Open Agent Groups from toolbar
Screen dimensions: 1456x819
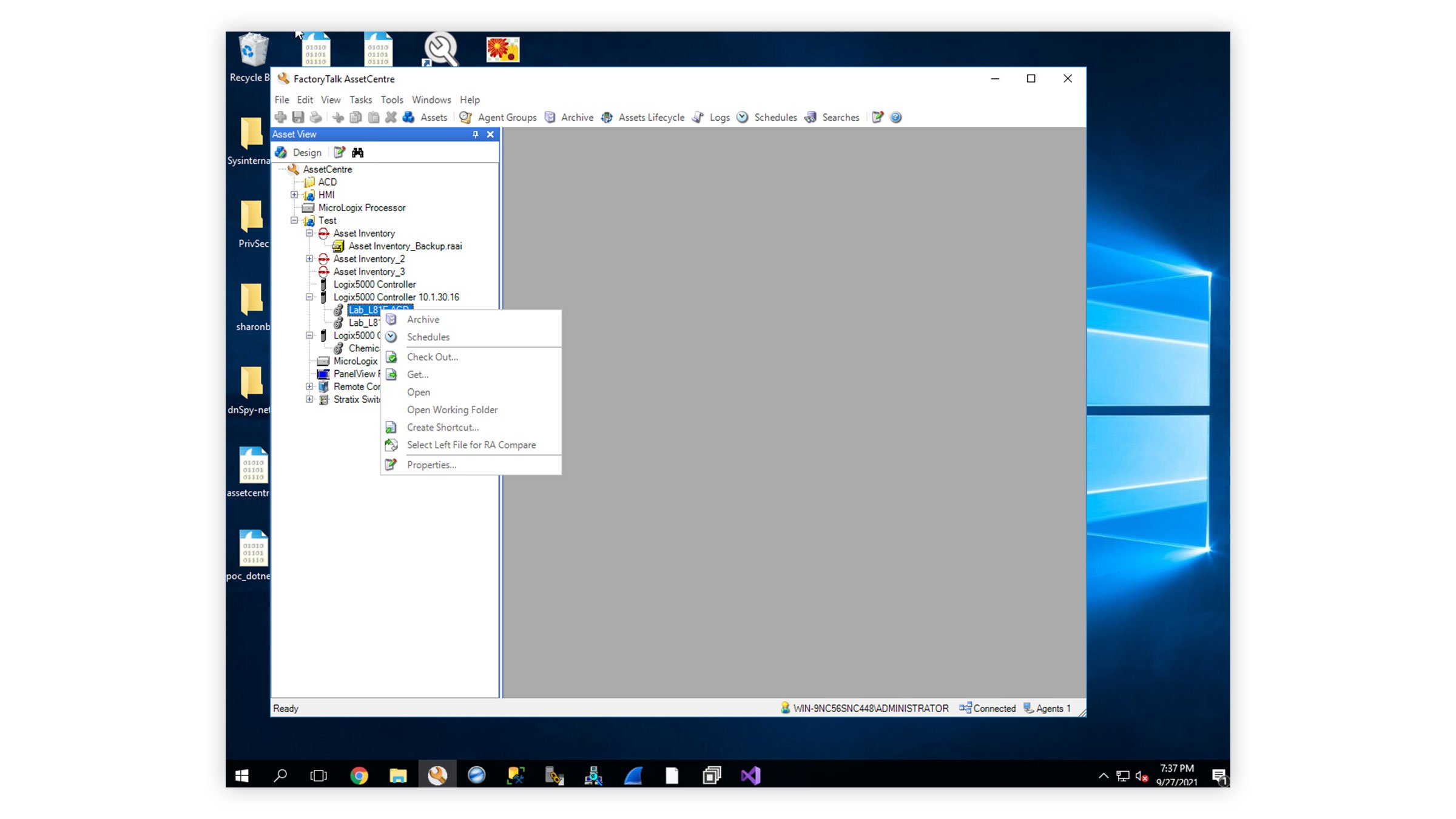point(498,117)
